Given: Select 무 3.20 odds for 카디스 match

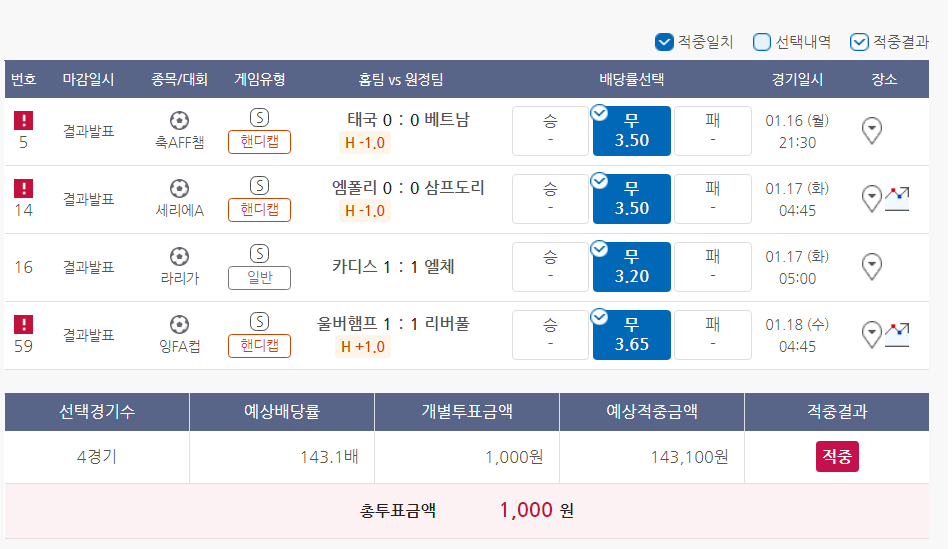Looking at the screenshot, I should pos(631,267).
